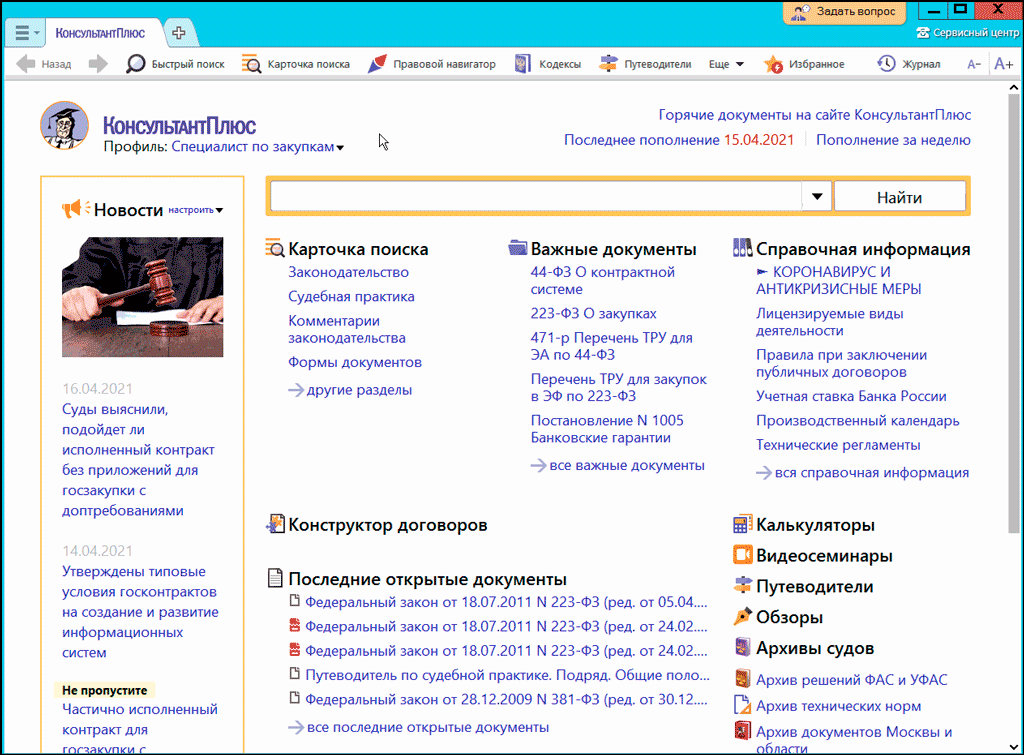
Task: Open Комментарии законодательства section
Action: point(347,329)
